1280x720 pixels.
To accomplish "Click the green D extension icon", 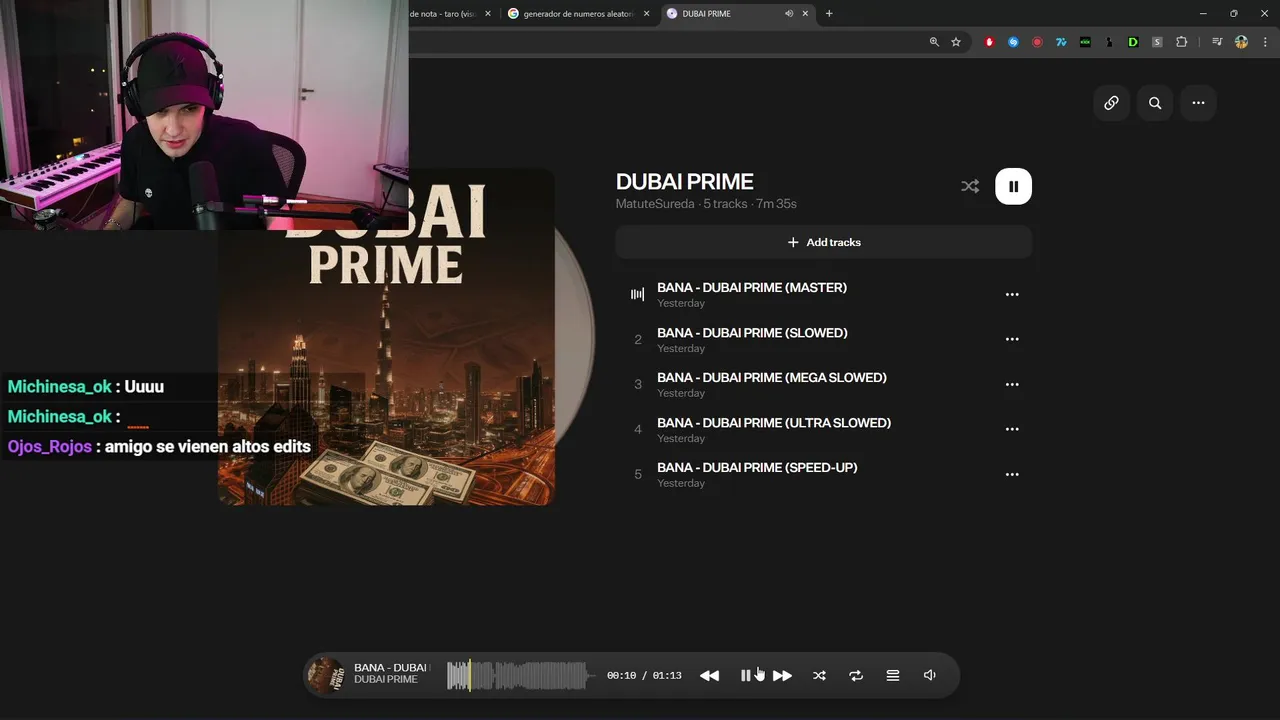I will [x=1133, y=42].
